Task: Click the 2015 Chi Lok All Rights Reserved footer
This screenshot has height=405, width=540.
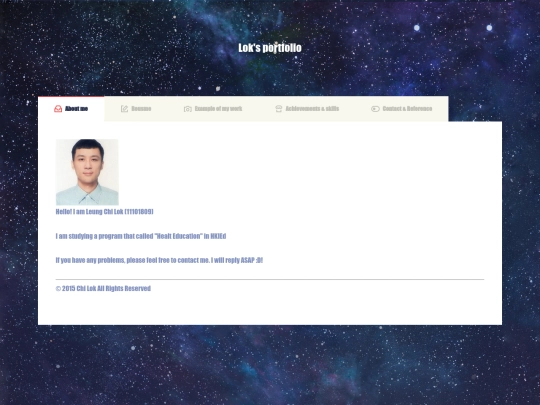Action: 103,288
